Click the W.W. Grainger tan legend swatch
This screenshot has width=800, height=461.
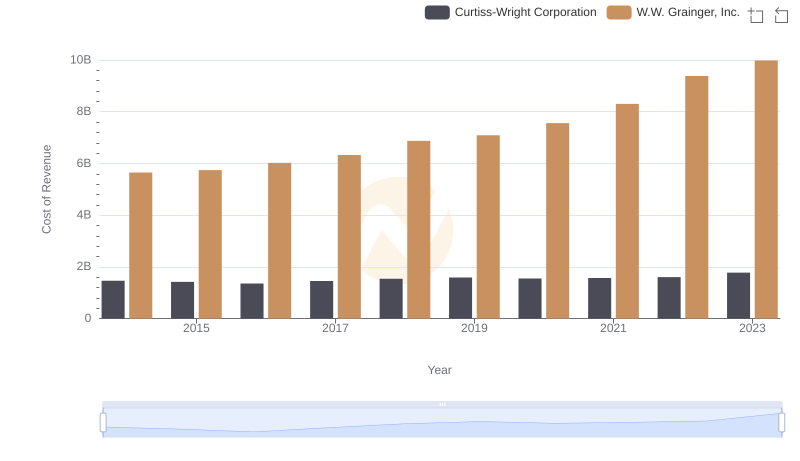tap(619, 12)
